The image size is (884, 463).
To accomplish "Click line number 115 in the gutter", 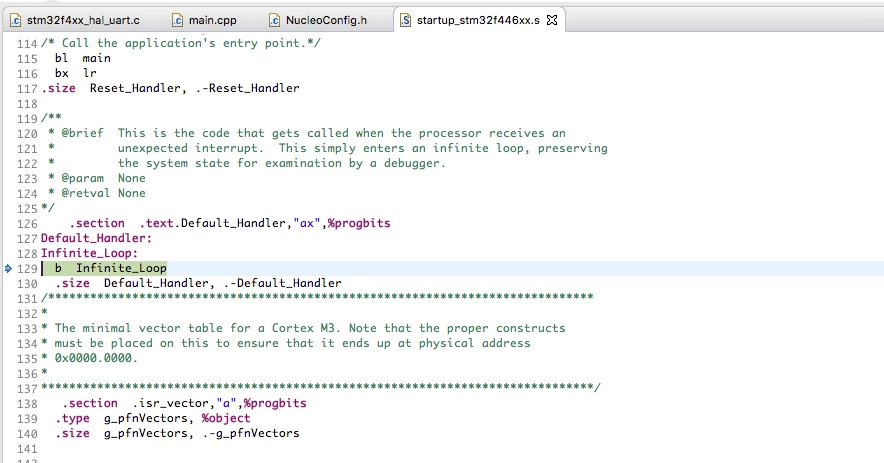I will click(x=27, y=59).
